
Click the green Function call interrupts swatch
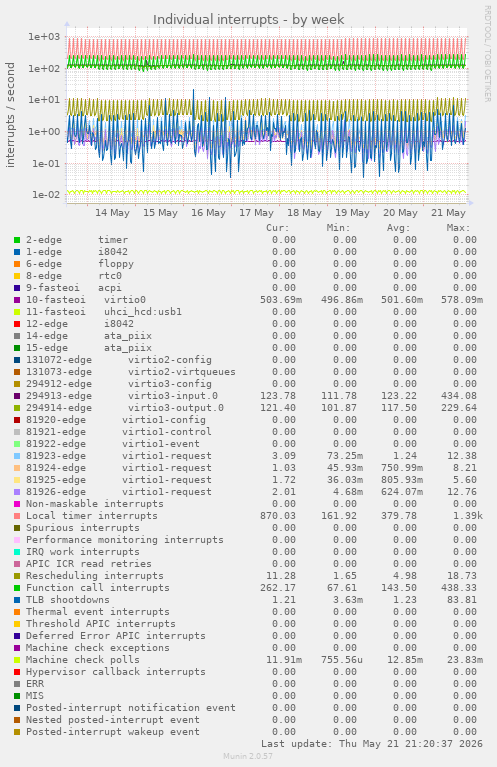17,588
